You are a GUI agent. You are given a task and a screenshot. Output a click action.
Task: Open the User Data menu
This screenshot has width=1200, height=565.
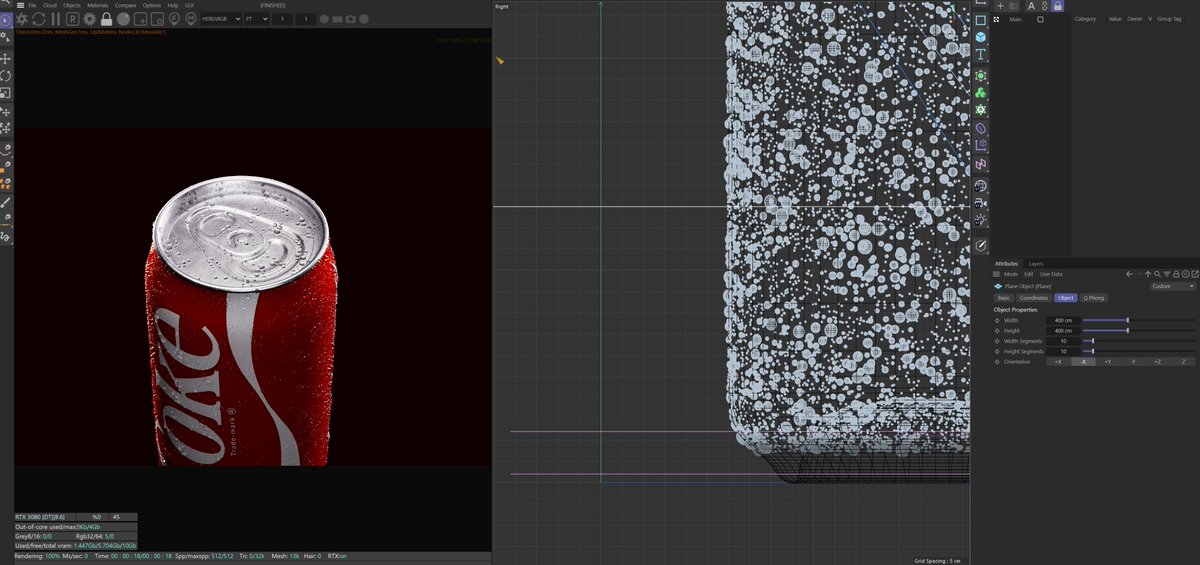1051,274
